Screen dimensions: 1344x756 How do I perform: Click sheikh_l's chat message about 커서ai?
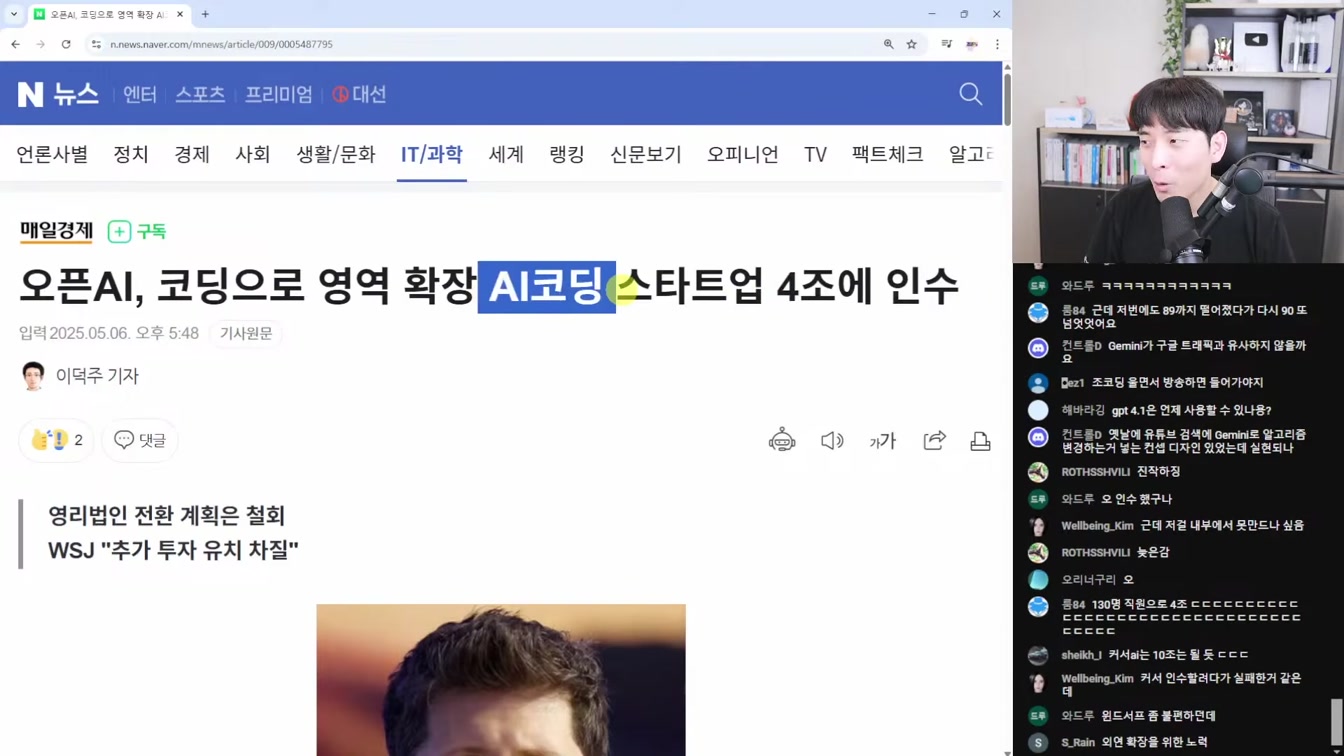[x=1178, y=655]
